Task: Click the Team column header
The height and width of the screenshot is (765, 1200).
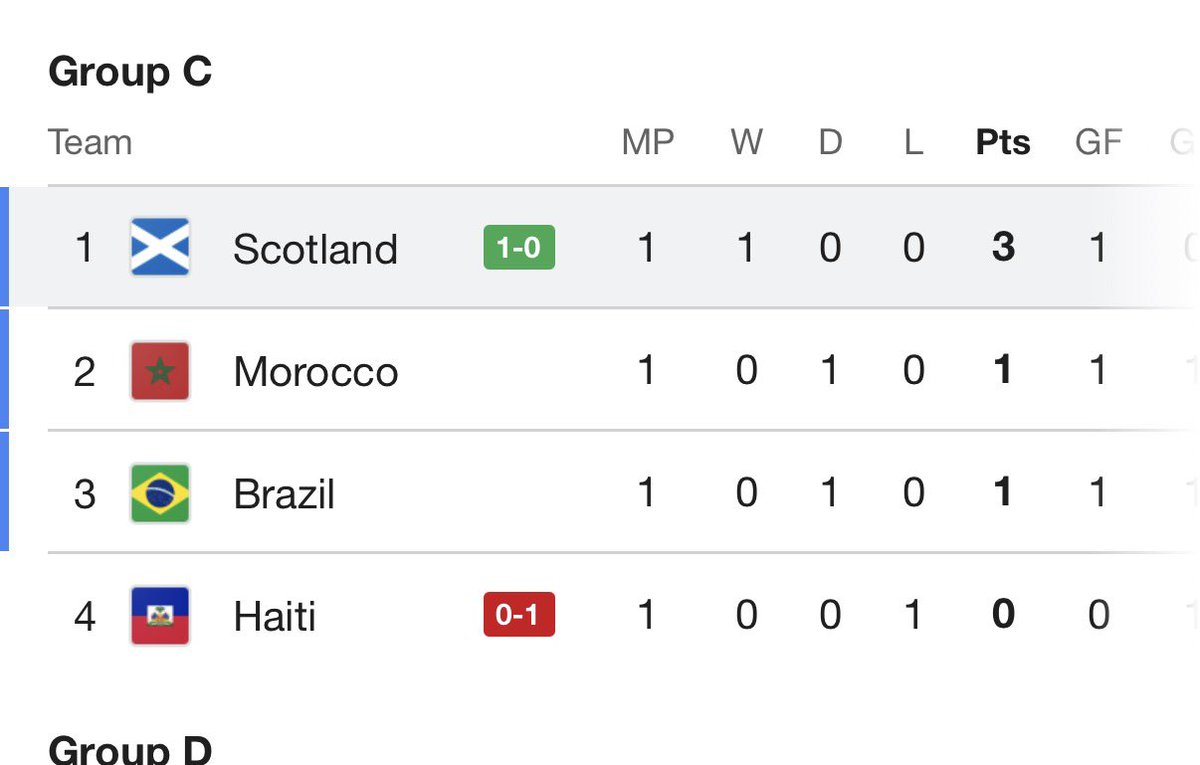Action: (x=90, y=142)
